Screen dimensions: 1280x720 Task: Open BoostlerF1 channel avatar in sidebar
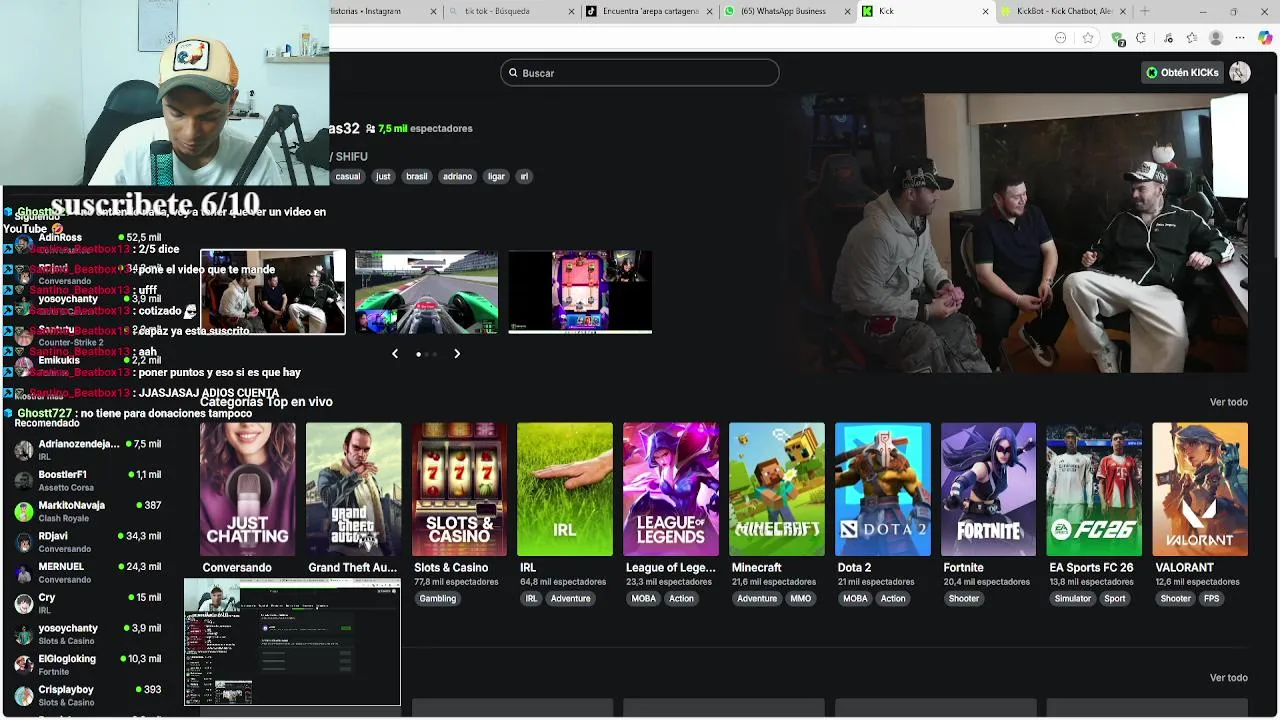tap(24, 481)
